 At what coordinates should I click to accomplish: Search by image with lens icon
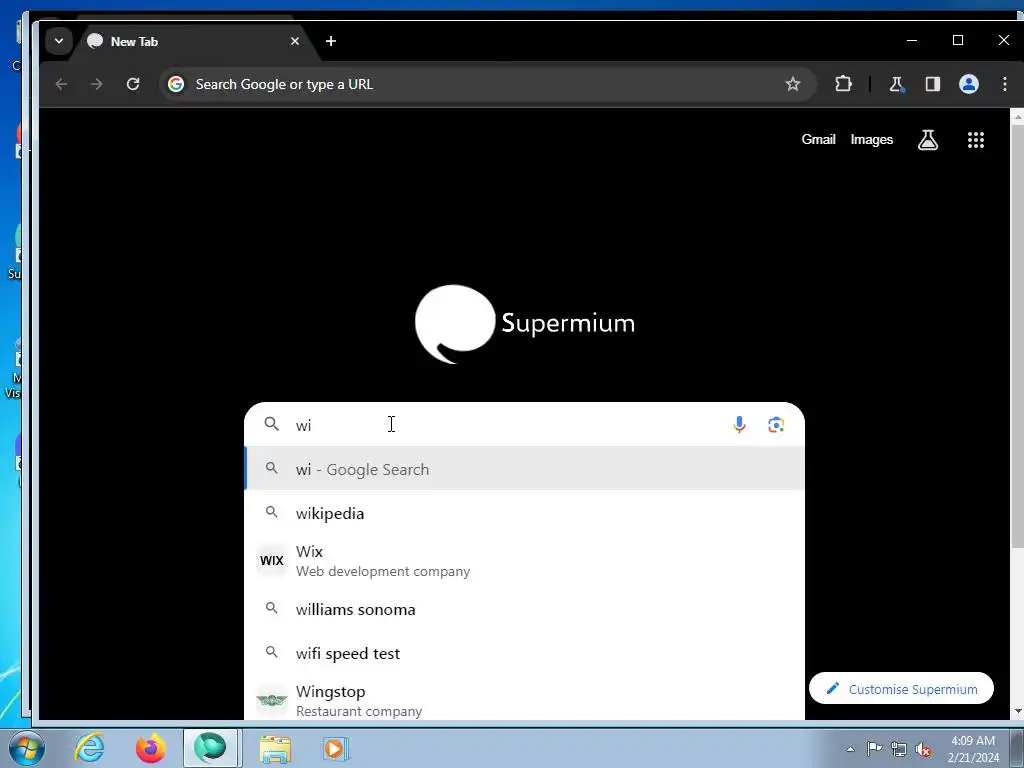[776, 425]
